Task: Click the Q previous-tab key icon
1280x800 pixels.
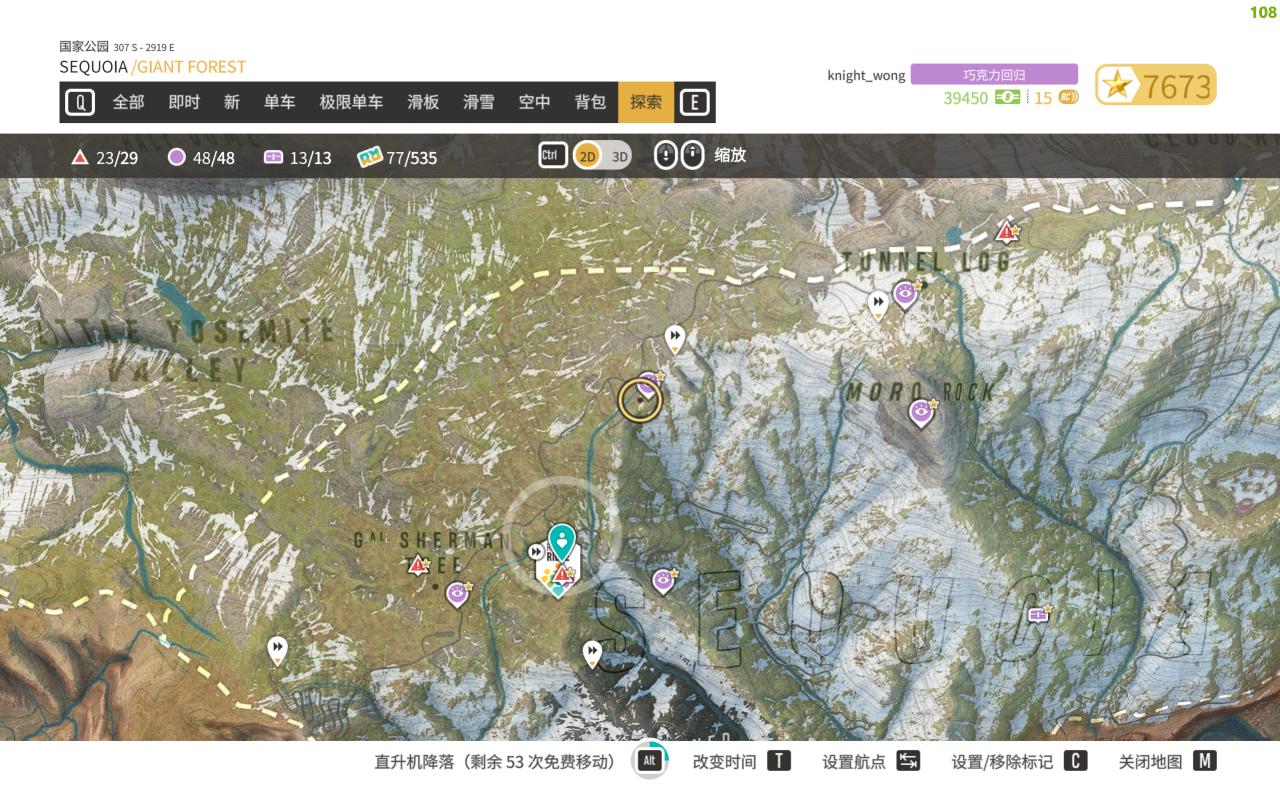Action: coord(79,102)
